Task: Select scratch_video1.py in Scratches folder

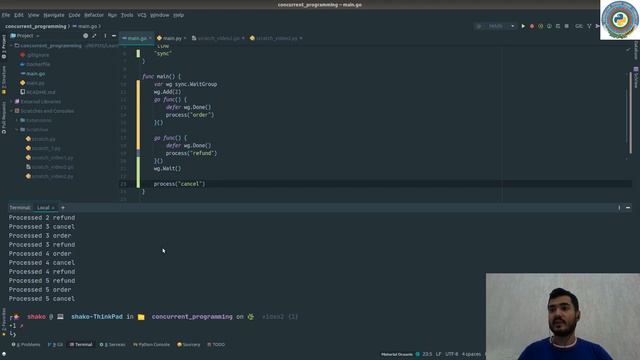Action: [x=52, y=158]
